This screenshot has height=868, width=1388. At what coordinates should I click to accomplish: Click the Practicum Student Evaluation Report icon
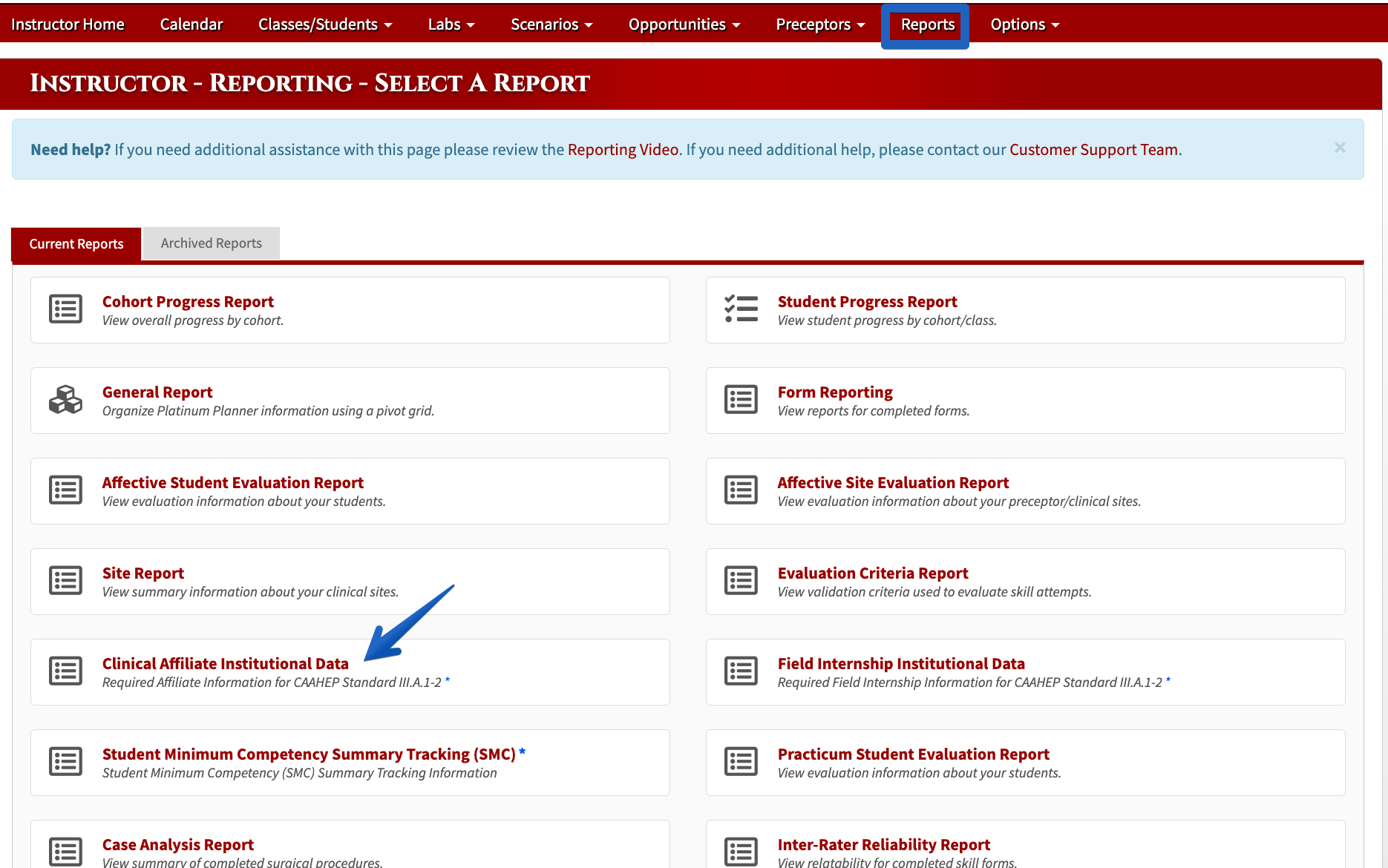741,761
